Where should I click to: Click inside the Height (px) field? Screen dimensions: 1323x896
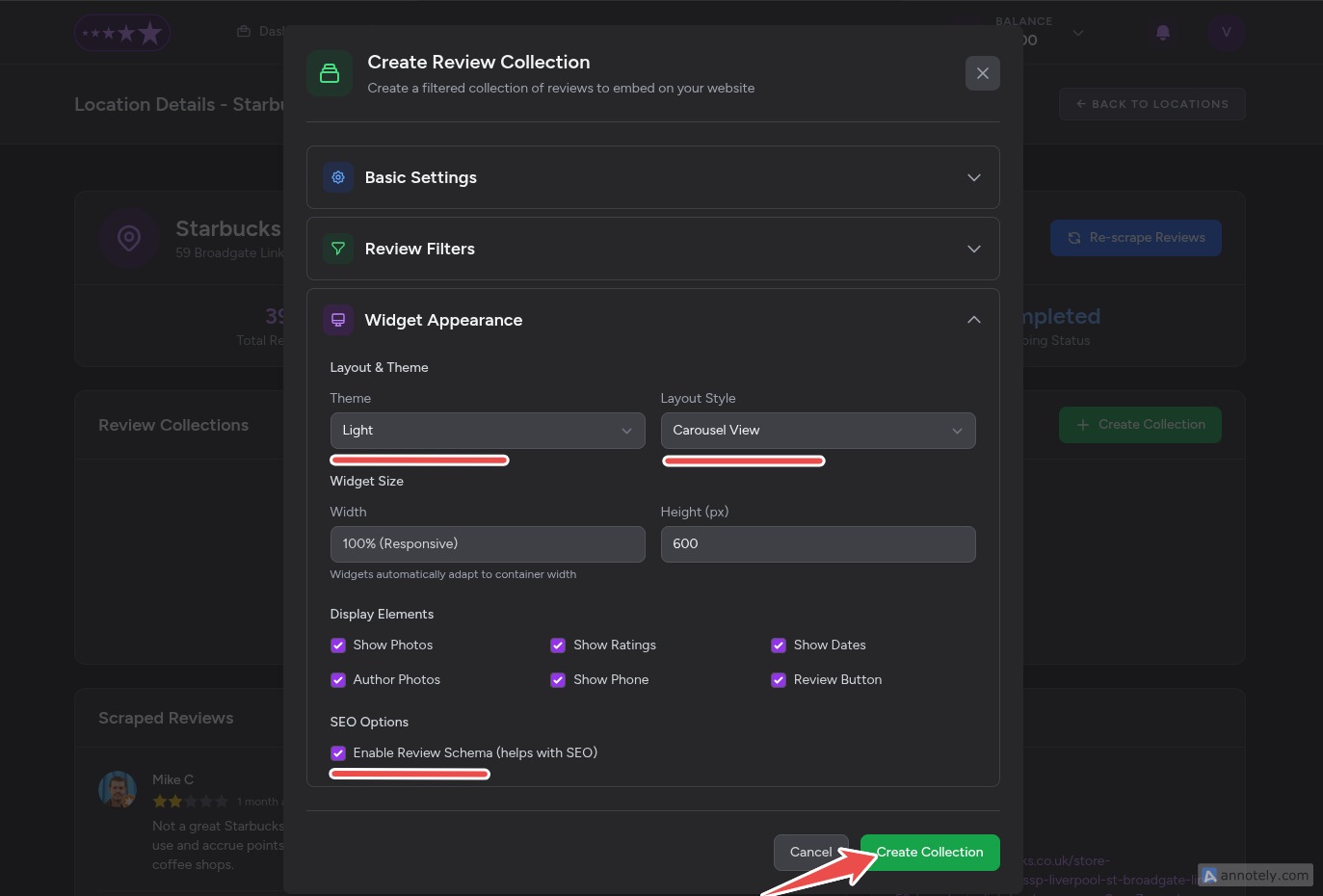coord(817,544)
